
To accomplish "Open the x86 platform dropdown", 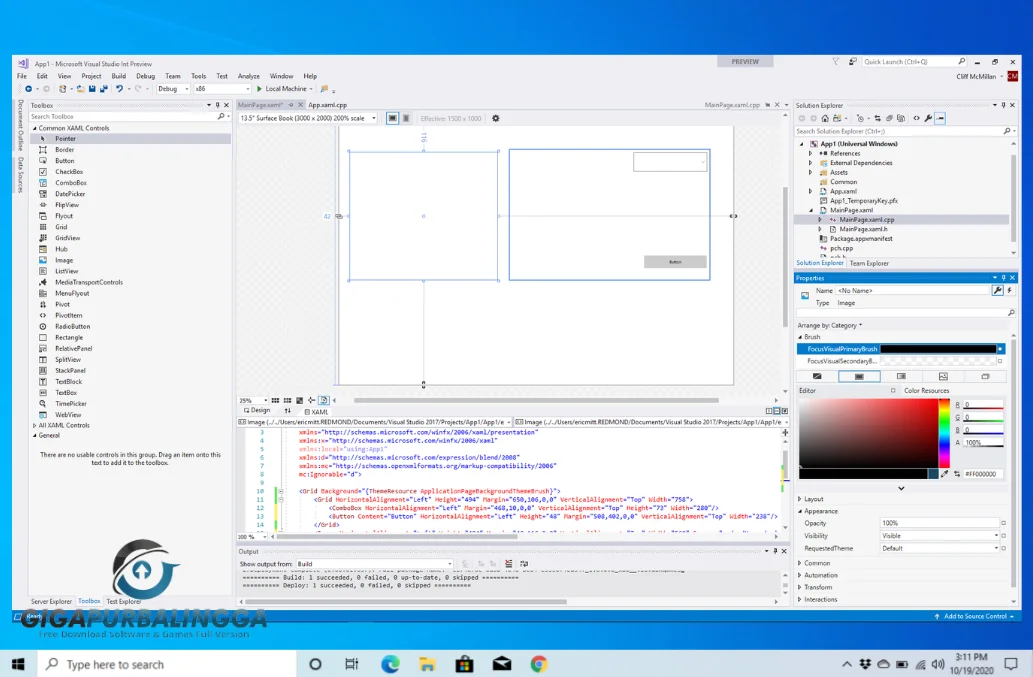I will [222, 89].
